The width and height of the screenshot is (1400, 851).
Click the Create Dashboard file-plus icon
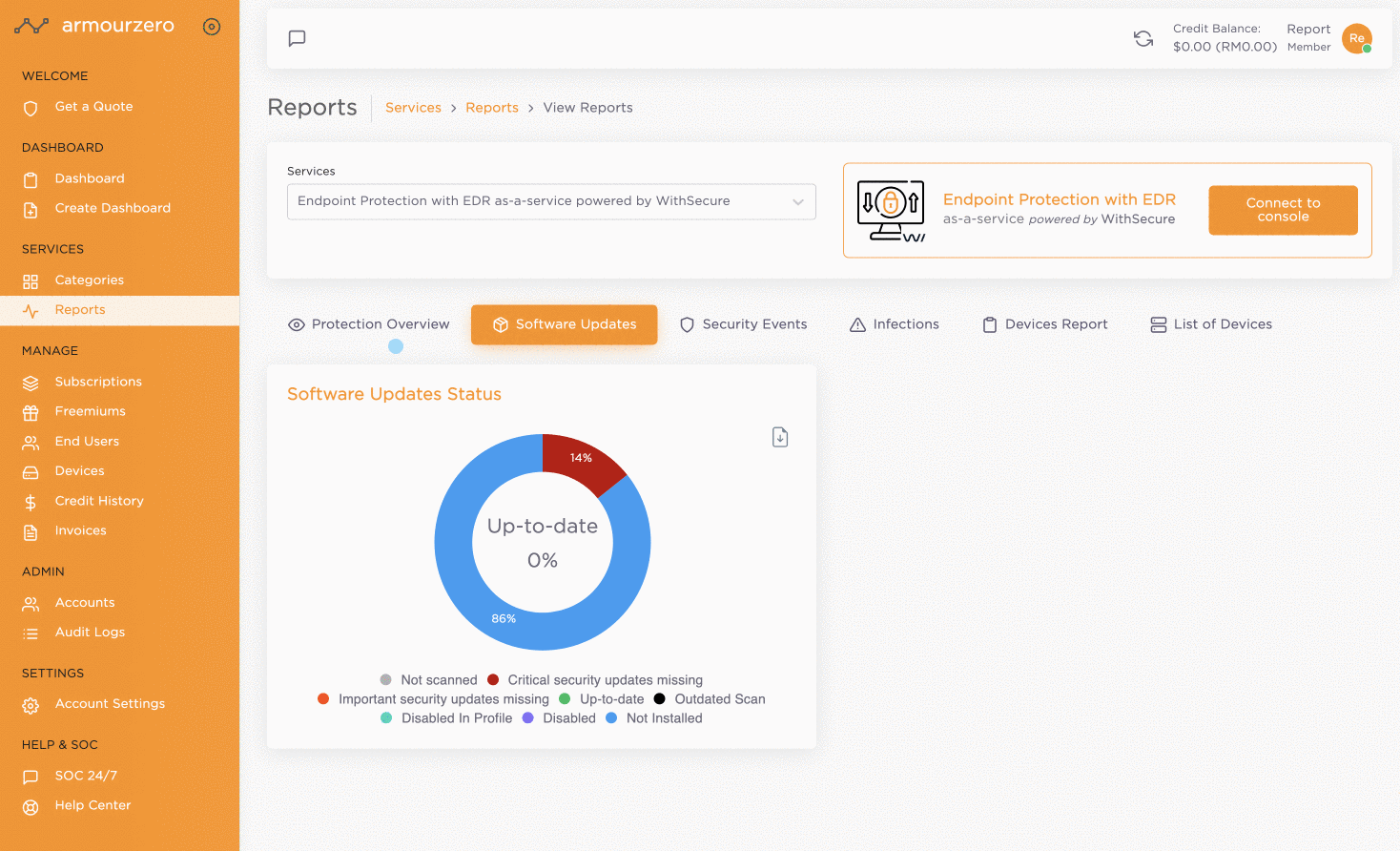pyautogui.click(x=31, y=209)
